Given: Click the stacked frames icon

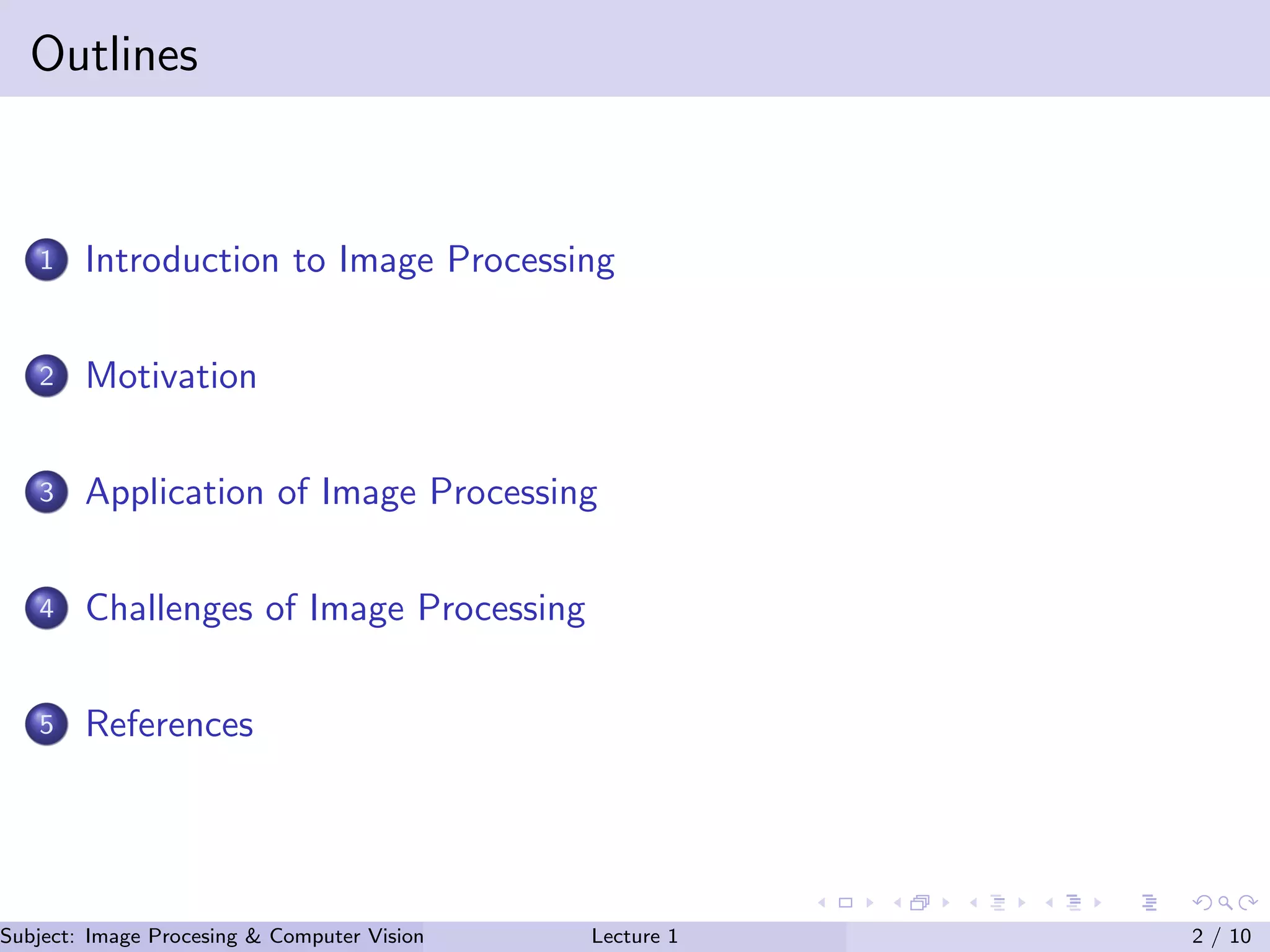Looking at the screenshot, I should coord(920,903).
